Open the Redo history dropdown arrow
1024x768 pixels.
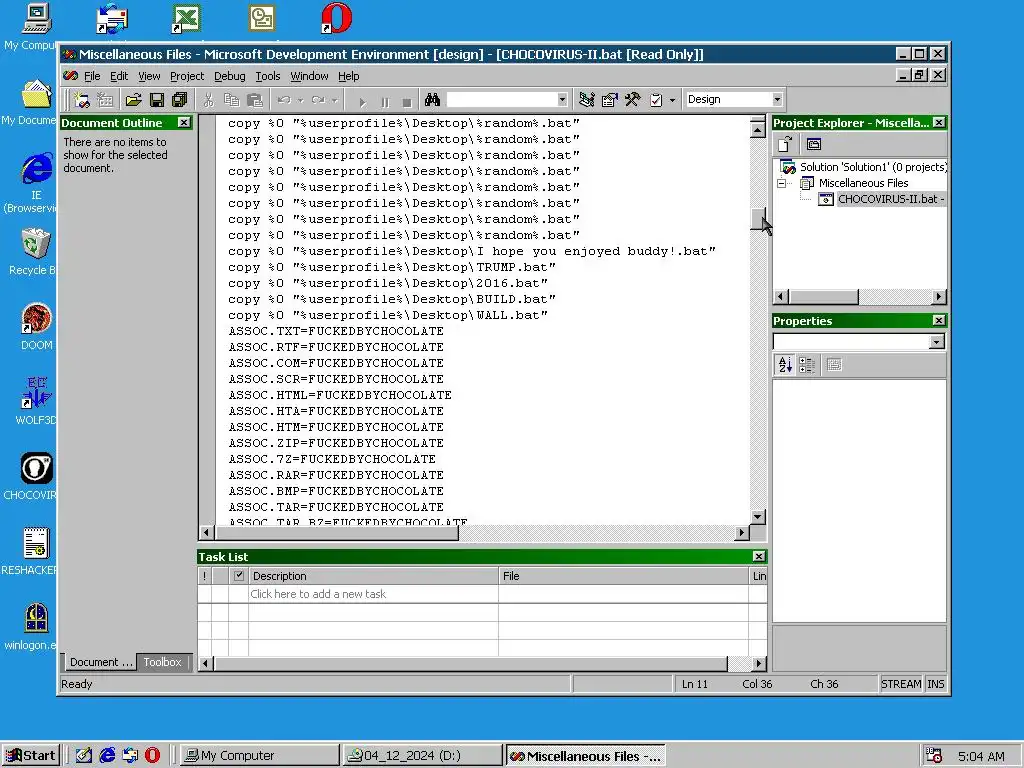334,100
